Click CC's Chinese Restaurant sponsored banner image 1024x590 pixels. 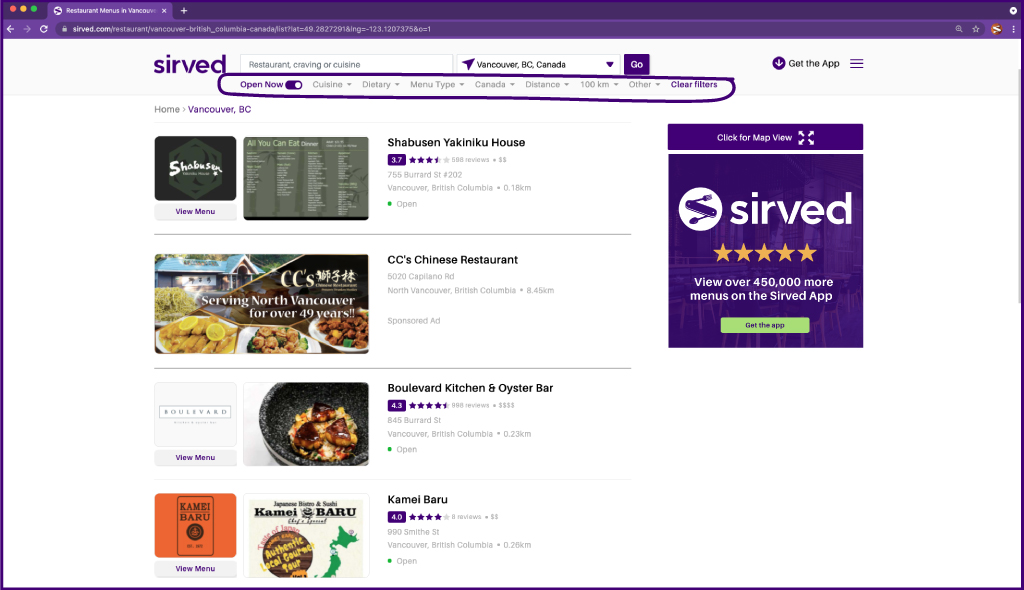click(261, 304)
